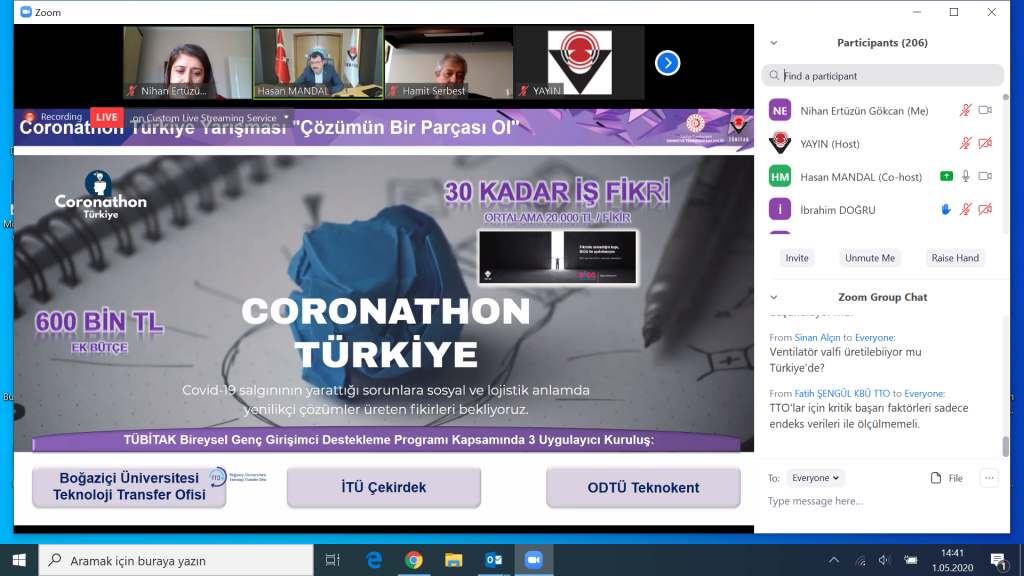Click YAYIN host's disabled camera icon

pos(985,144)
